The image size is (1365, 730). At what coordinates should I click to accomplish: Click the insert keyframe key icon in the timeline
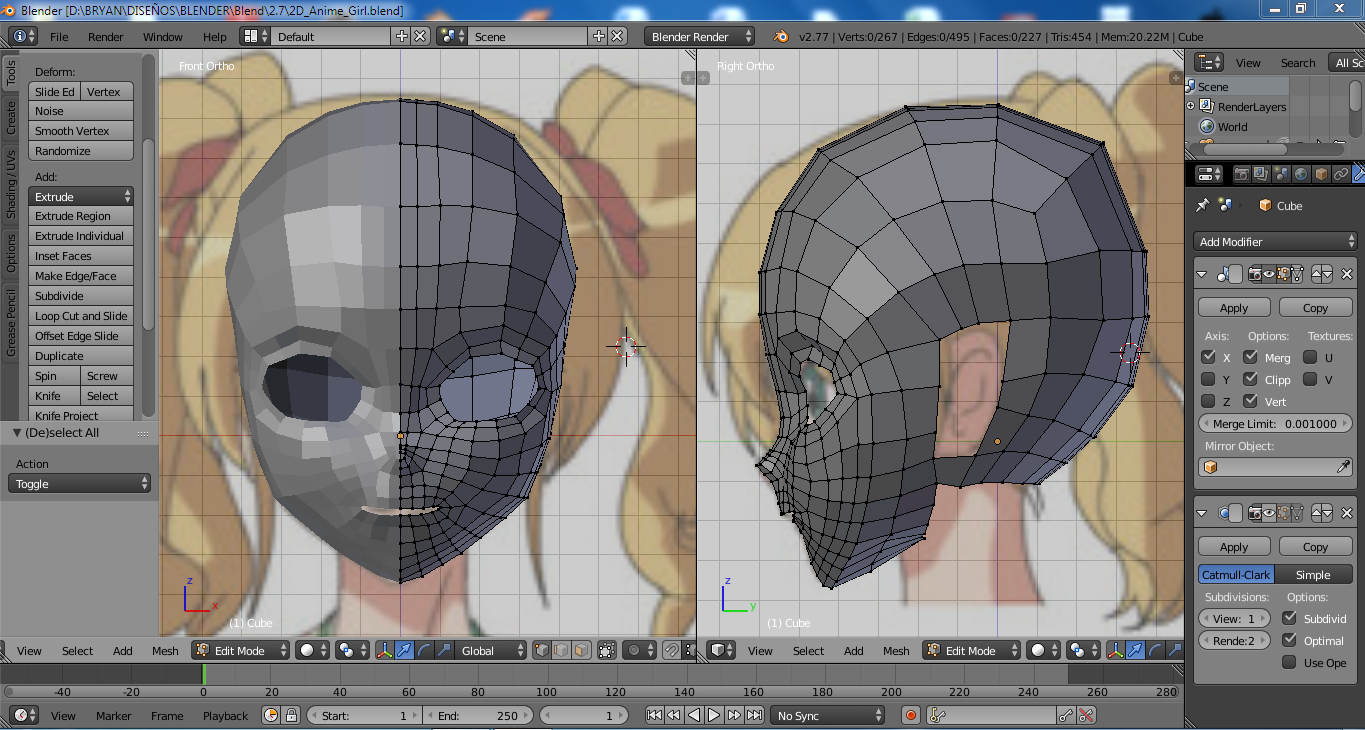1065,715
